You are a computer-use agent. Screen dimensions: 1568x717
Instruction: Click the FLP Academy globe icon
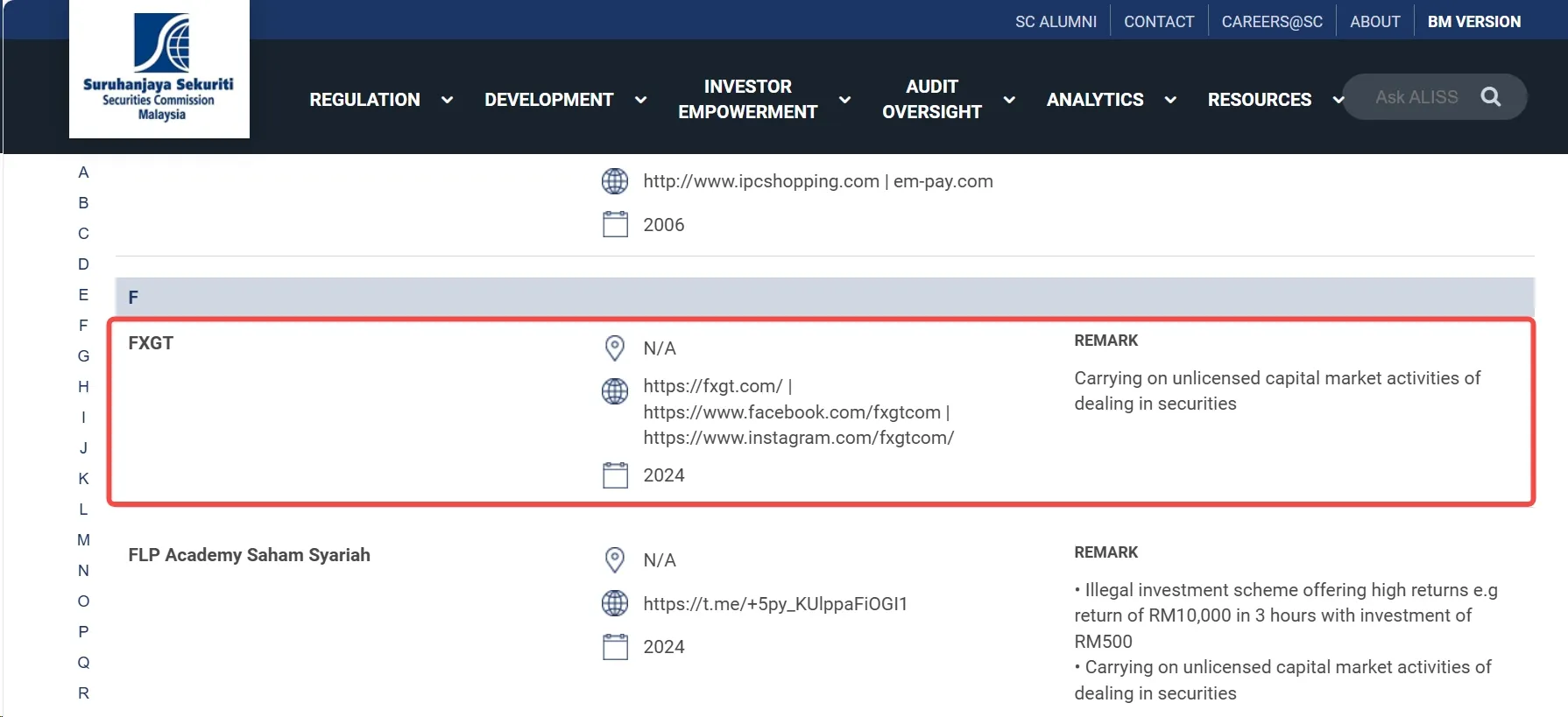click(615, 603)
